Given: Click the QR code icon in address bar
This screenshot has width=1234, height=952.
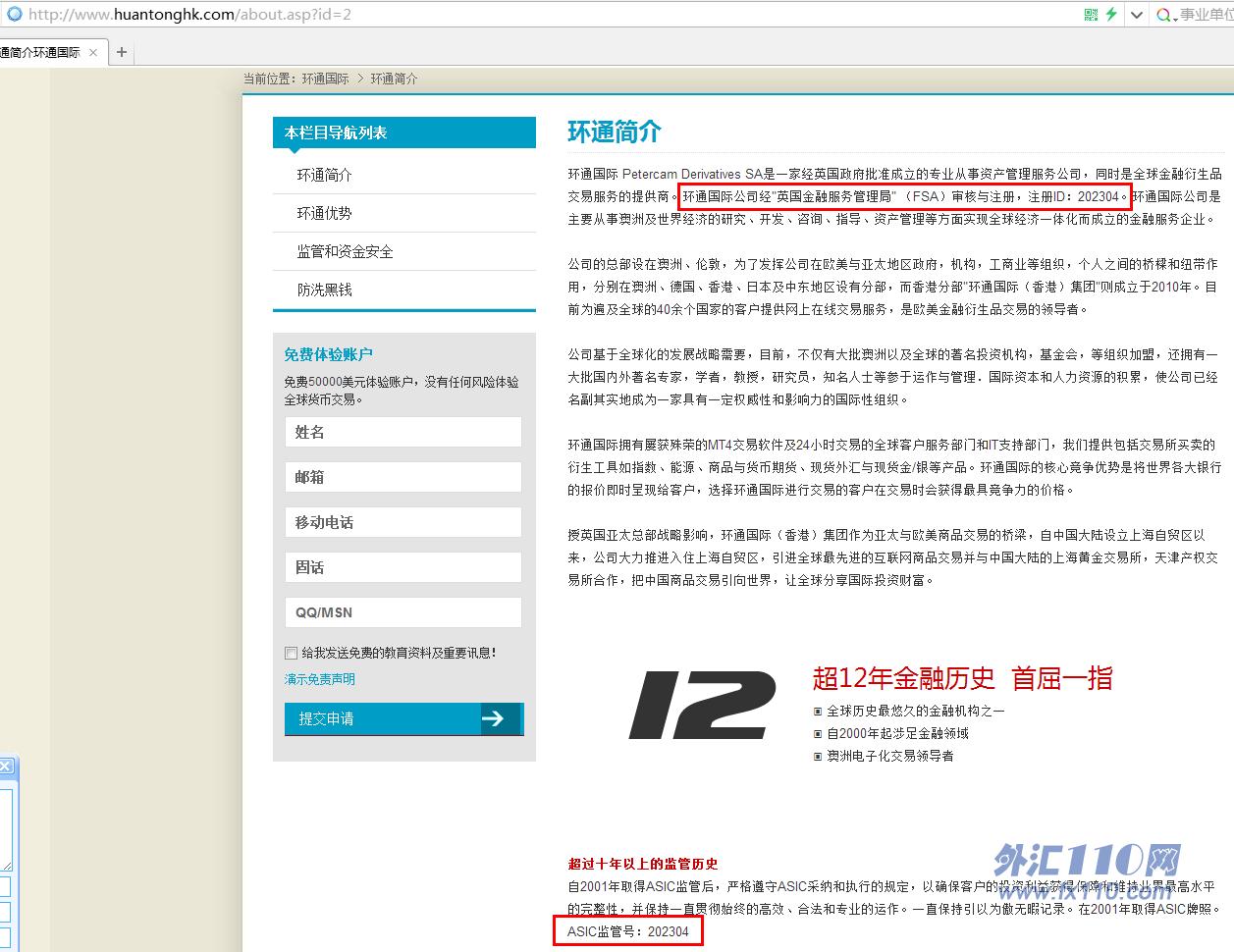Looking at the screenshot, I should [1091, 14].
